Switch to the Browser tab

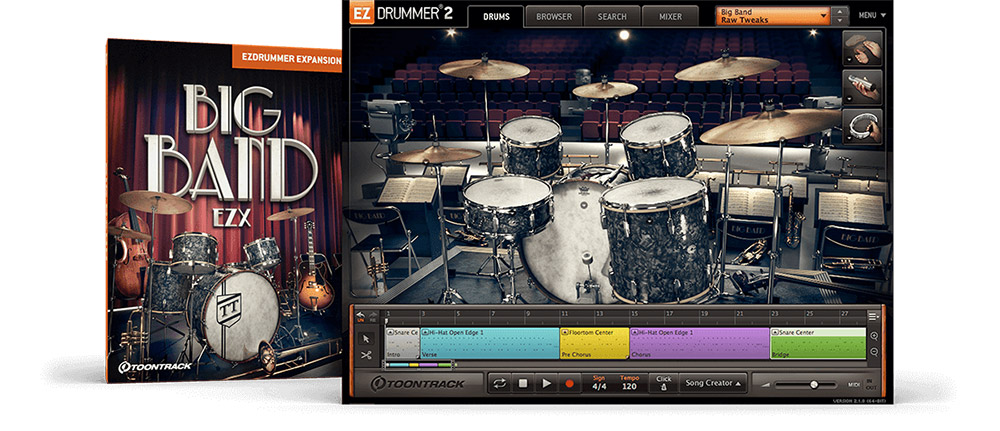click(553, 17)
